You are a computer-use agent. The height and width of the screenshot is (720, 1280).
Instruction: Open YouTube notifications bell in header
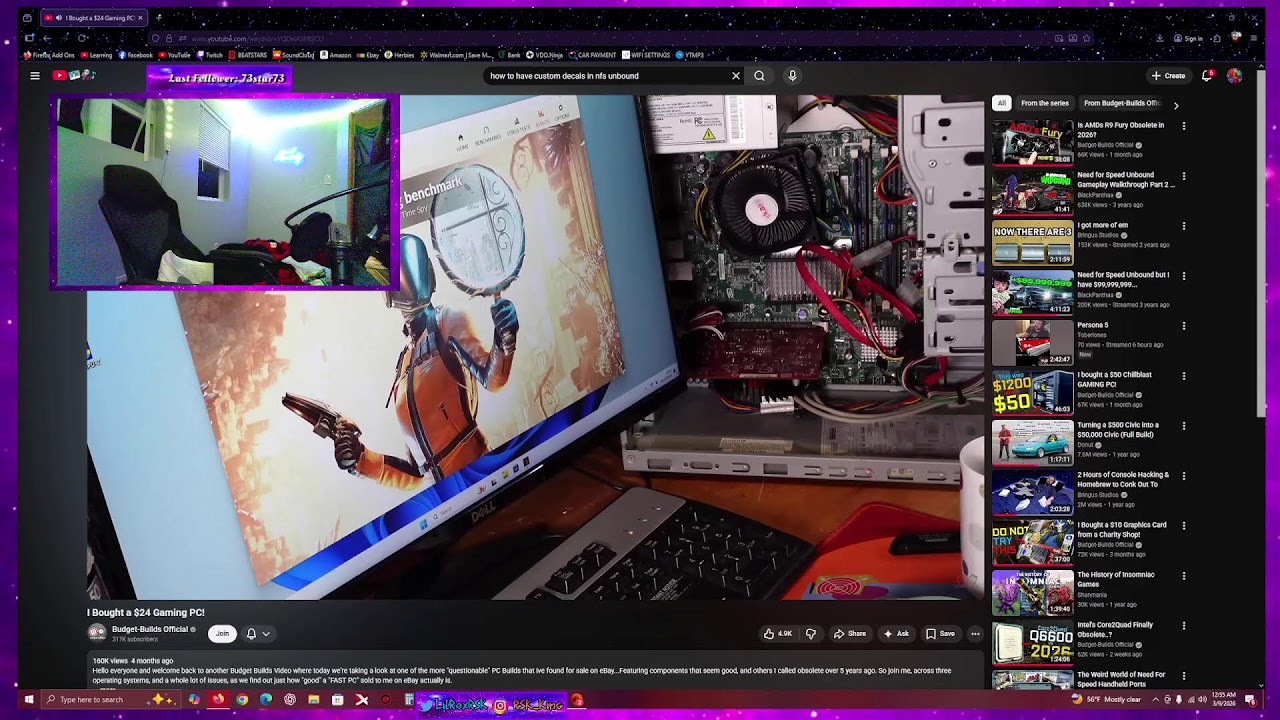pyautogui.click(x=1207, y=75)
